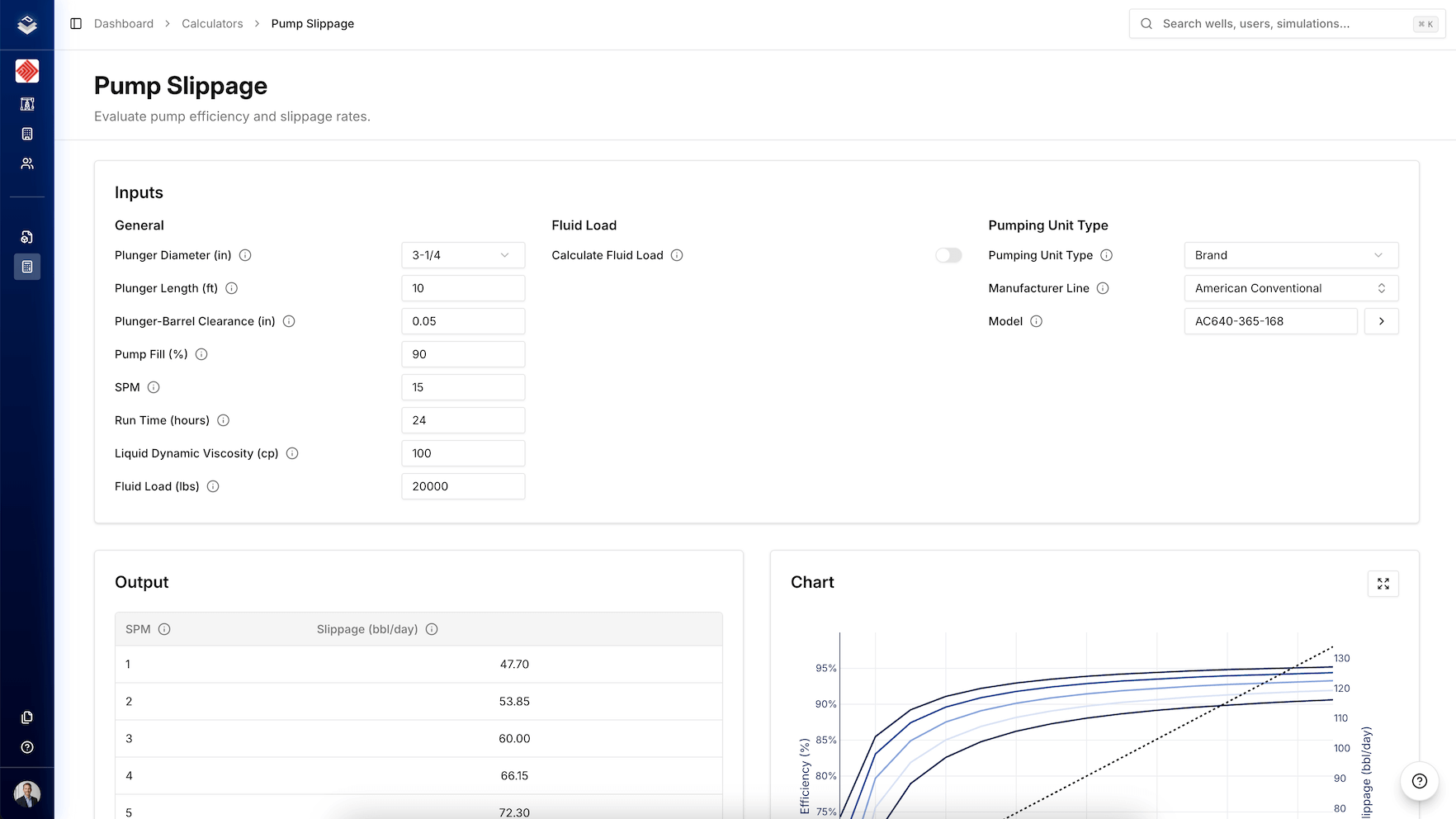The width and height of the screenshot is (1456, 819).
Task: Open the Model detail with the arrow button
Action: tap(1381, 321)
